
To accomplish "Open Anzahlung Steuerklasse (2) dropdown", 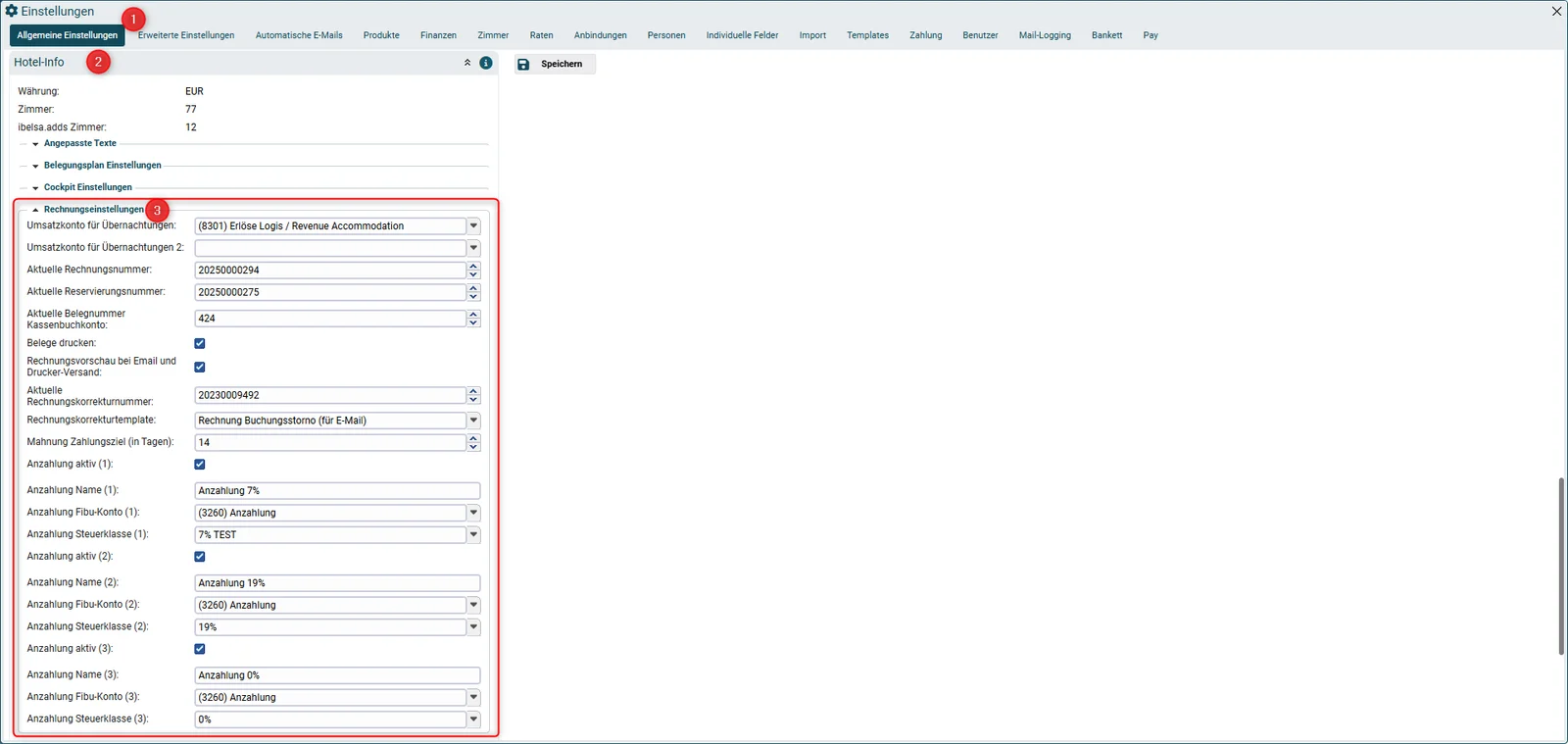I will (473, 627).
